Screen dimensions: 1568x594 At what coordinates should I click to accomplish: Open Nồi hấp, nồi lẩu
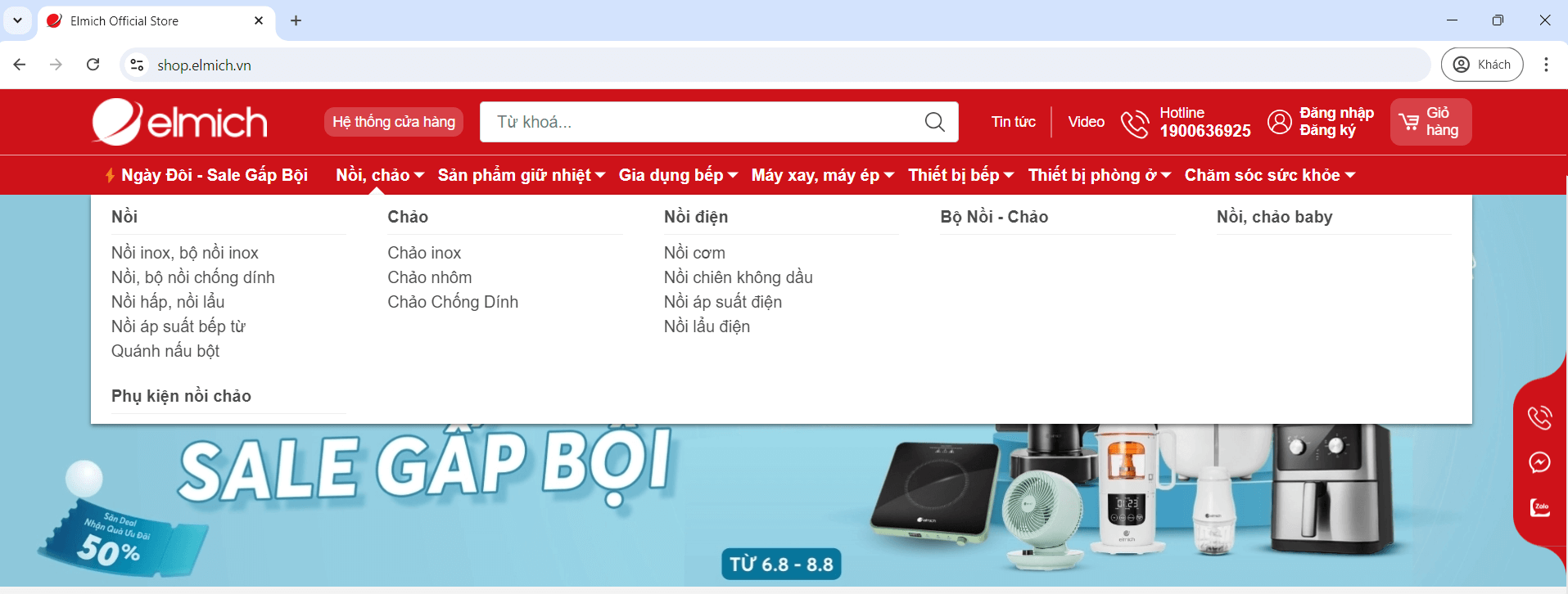click(168, 302)
